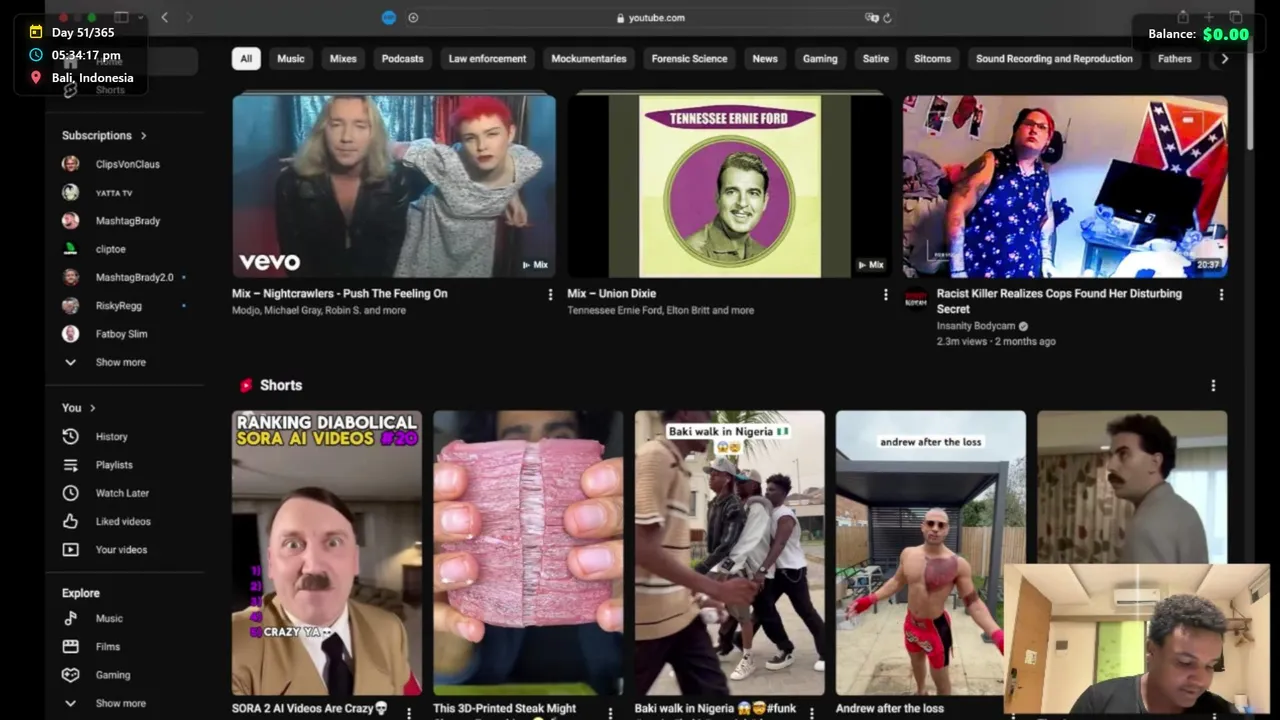Open options menu for Racist Killer video
The width and height of the screenshot is (1280, 720).
pyautogui.click(x=1221, y=295)
